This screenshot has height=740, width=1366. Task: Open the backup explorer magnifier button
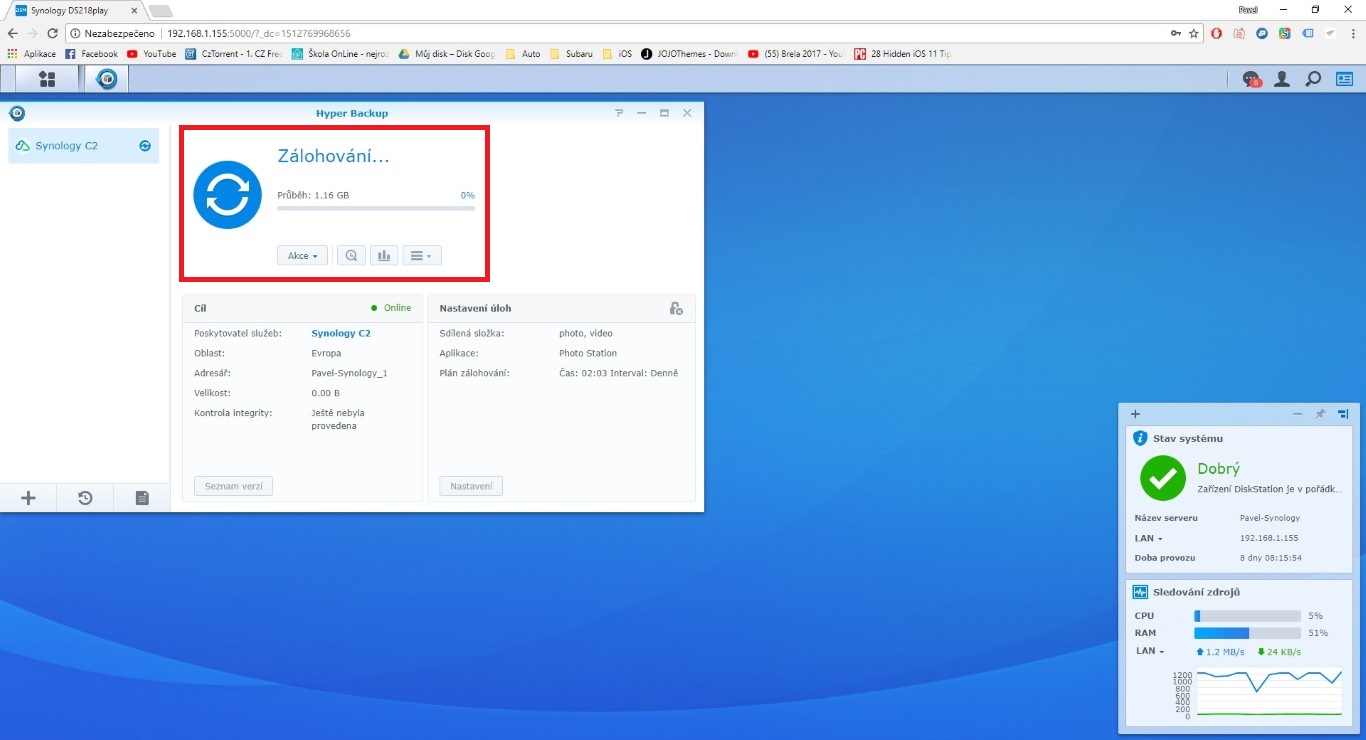coord(351,256)
